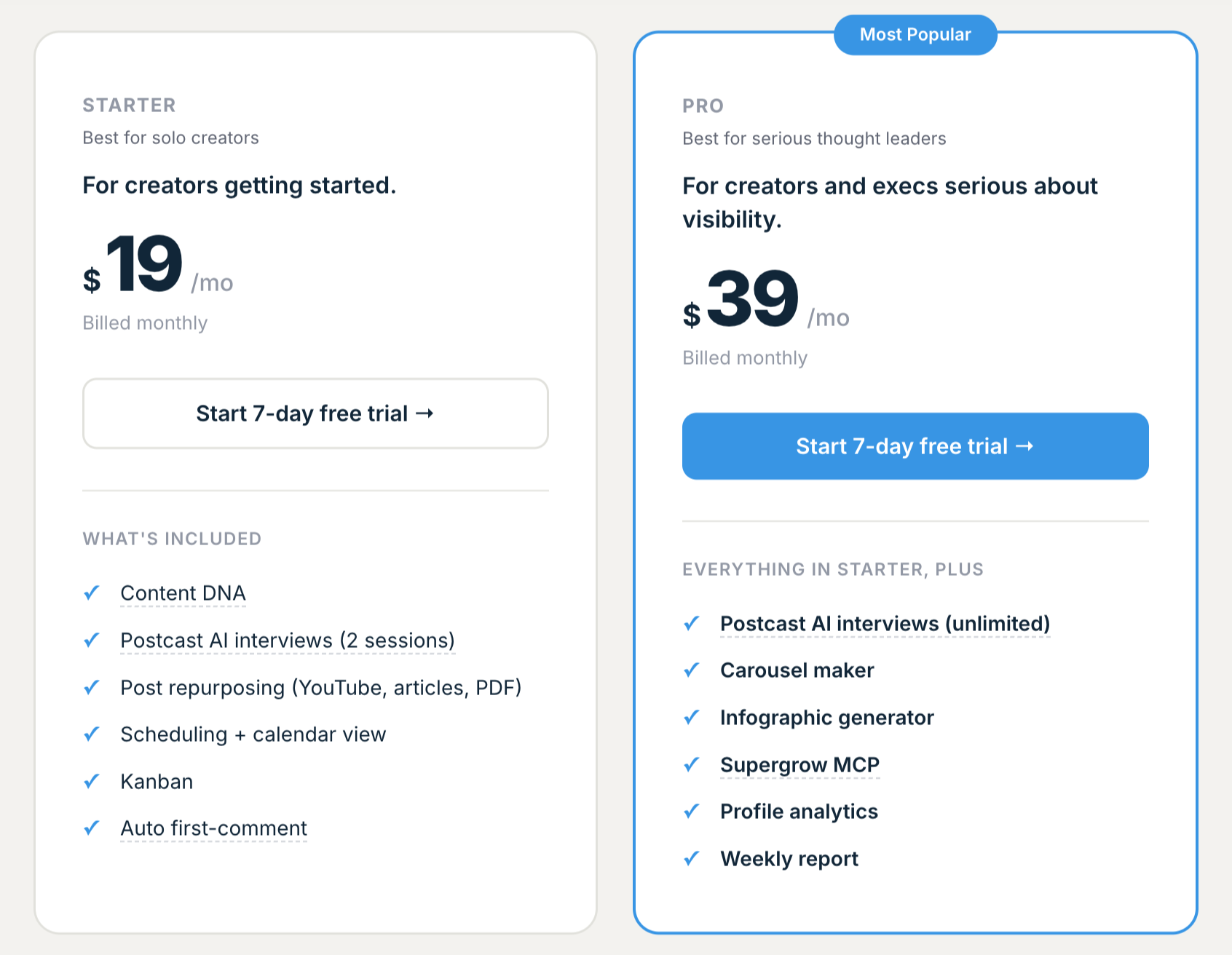Viewport: 1232px width, 955px height.
Task: Open the Supergrow MCP feature link
Action: (x=799, y=765)
